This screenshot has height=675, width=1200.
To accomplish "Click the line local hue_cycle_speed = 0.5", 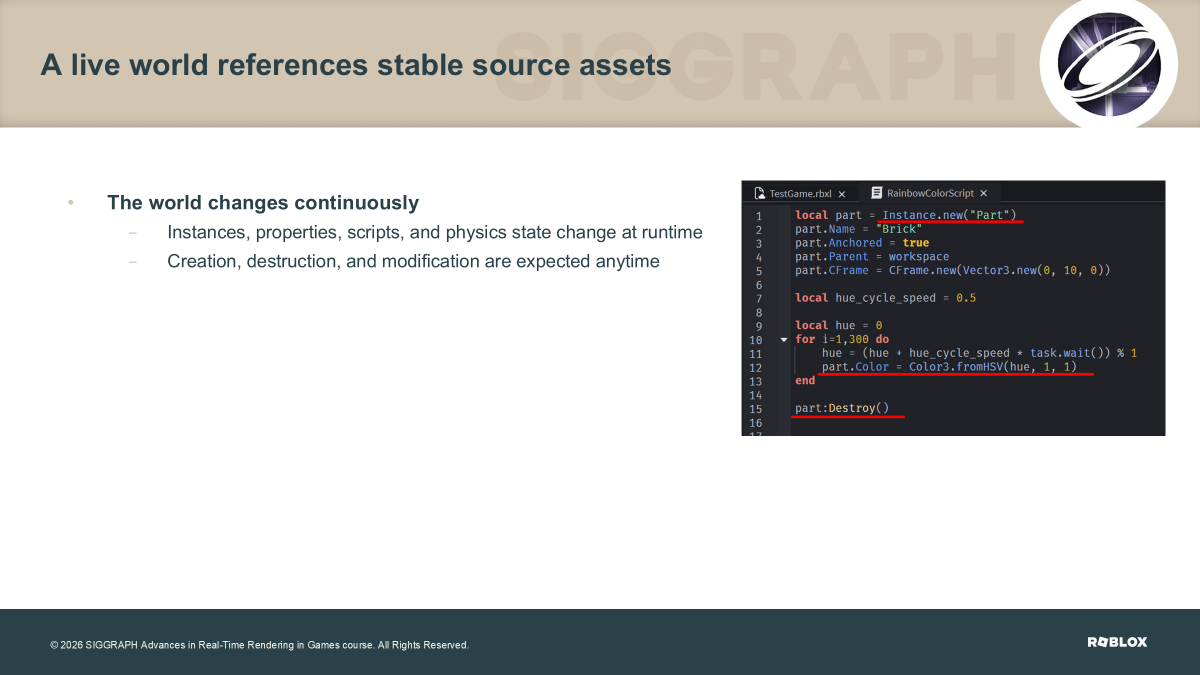I will click(x=885, y=298).
